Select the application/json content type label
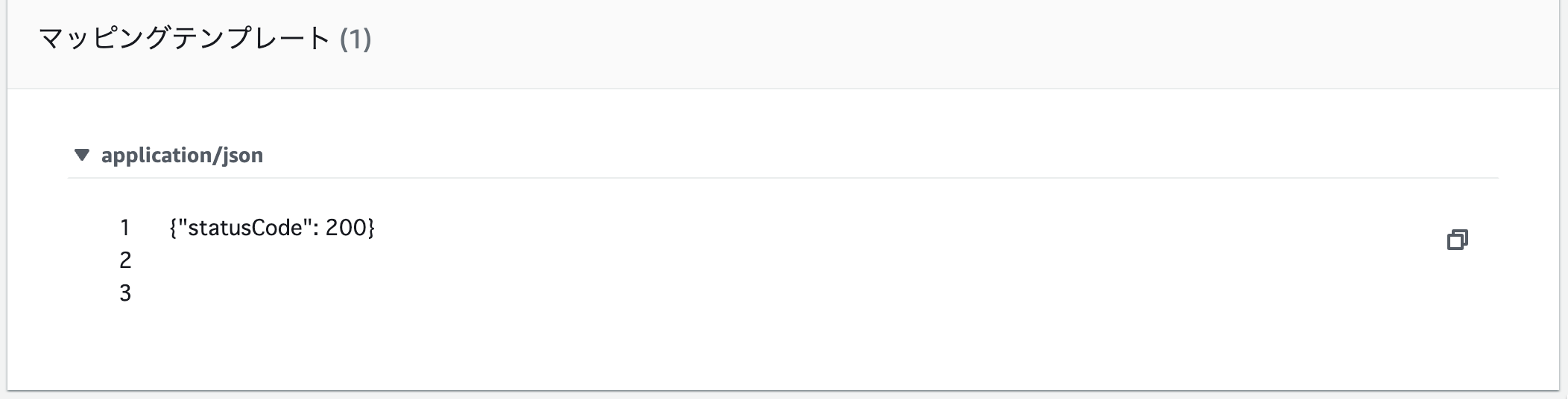The height and width of the screenshot is (399, 1568). coord(182,155)
